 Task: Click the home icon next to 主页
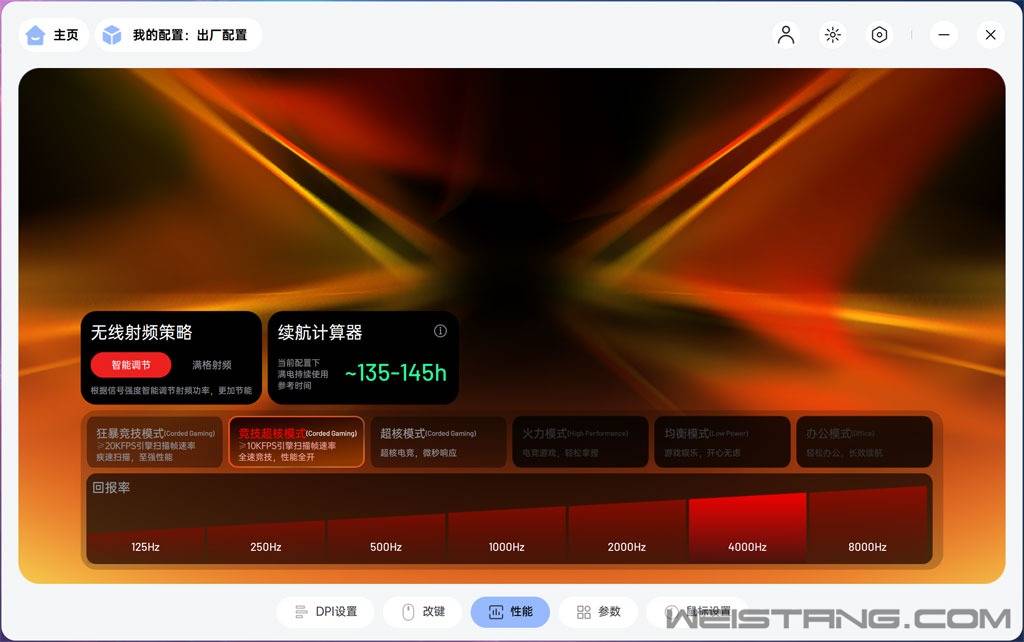[x=33, y=34]
